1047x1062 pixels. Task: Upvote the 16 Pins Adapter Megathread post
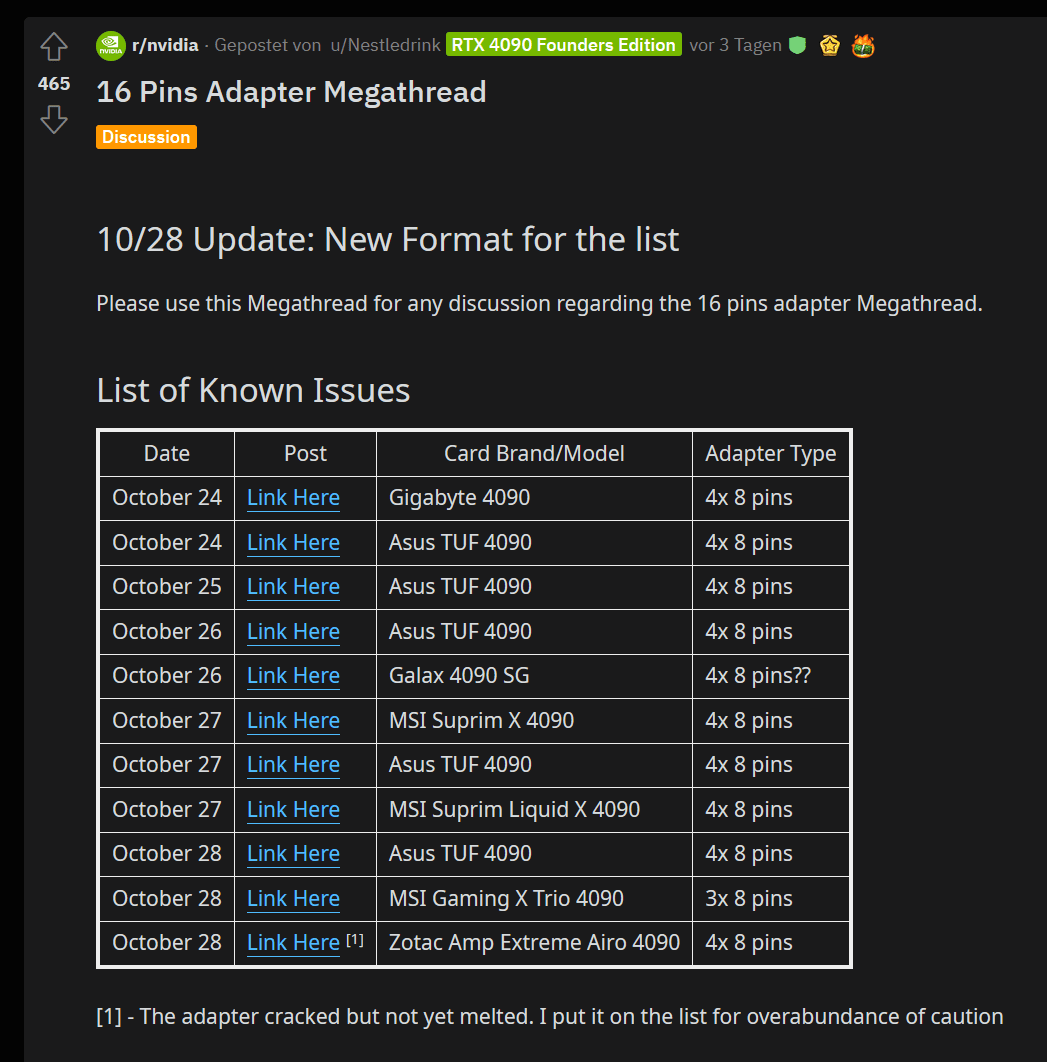click(54, 47)
